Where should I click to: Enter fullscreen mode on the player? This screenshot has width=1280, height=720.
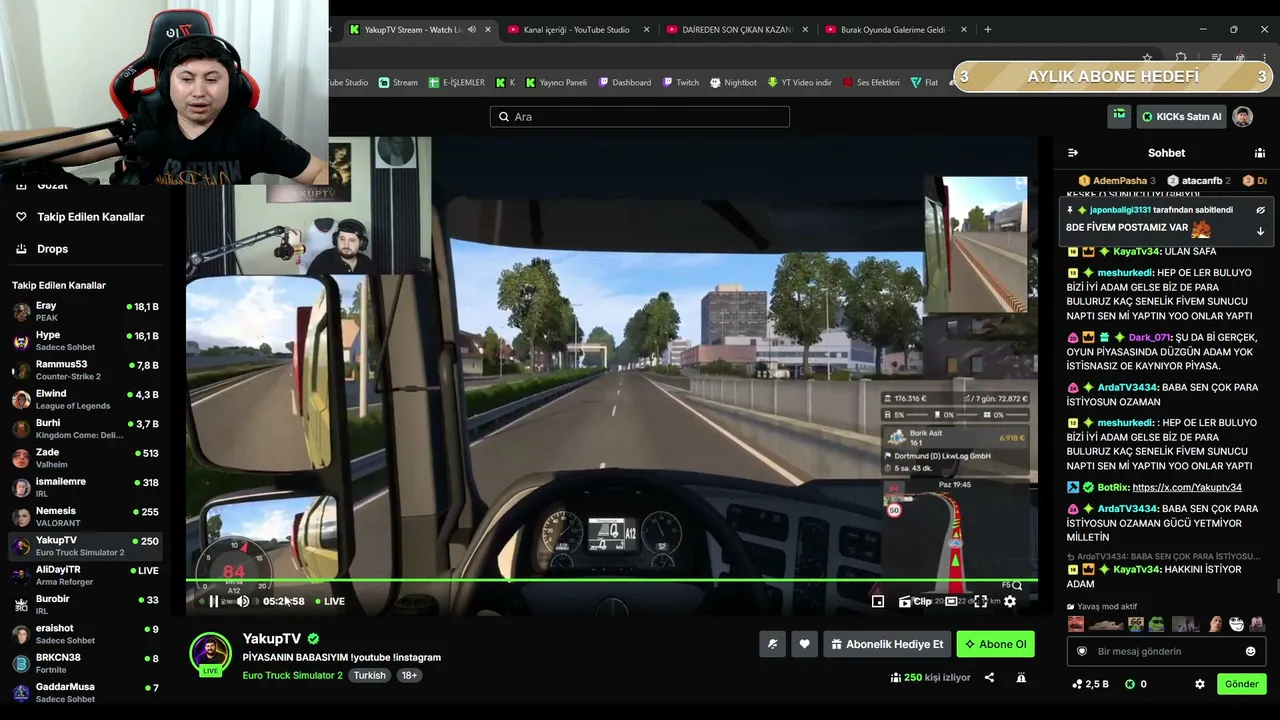981,601
